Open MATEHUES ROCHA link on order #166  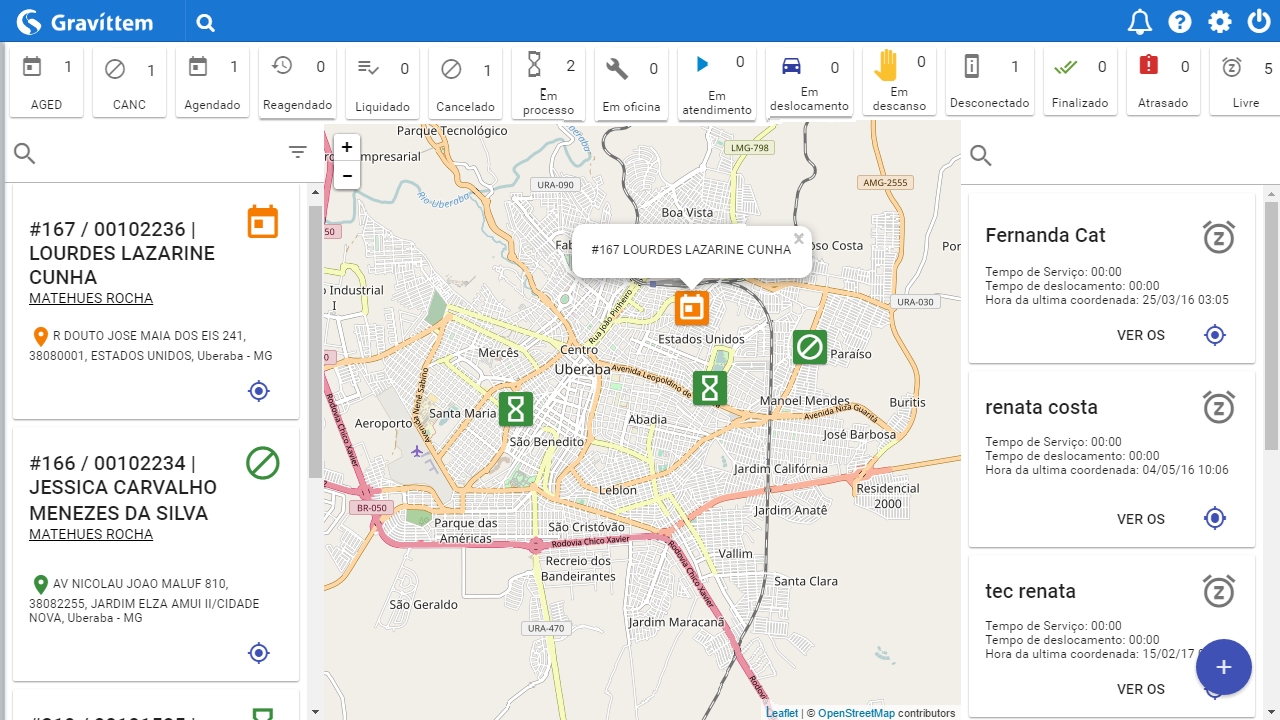pyautogui.click(x=91, y=534)
